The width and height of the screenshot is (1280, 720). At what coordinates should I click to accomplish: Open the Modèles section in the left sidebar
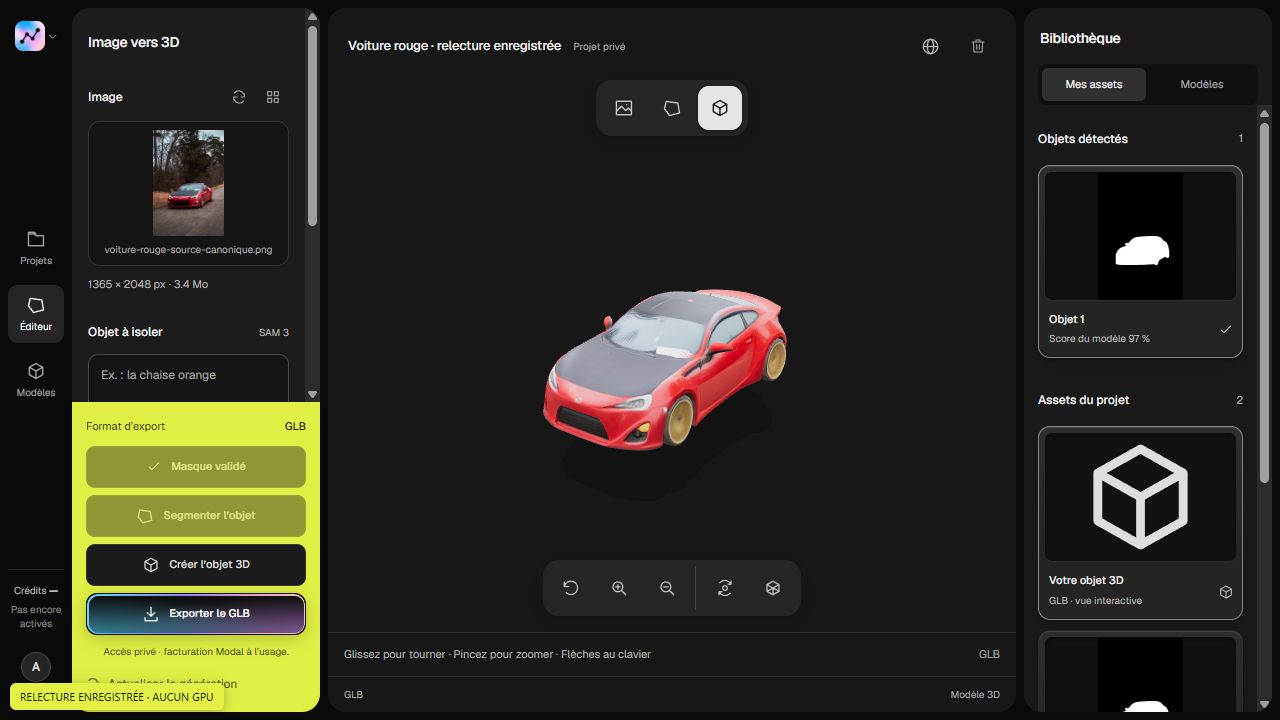(x=36, y=380)
